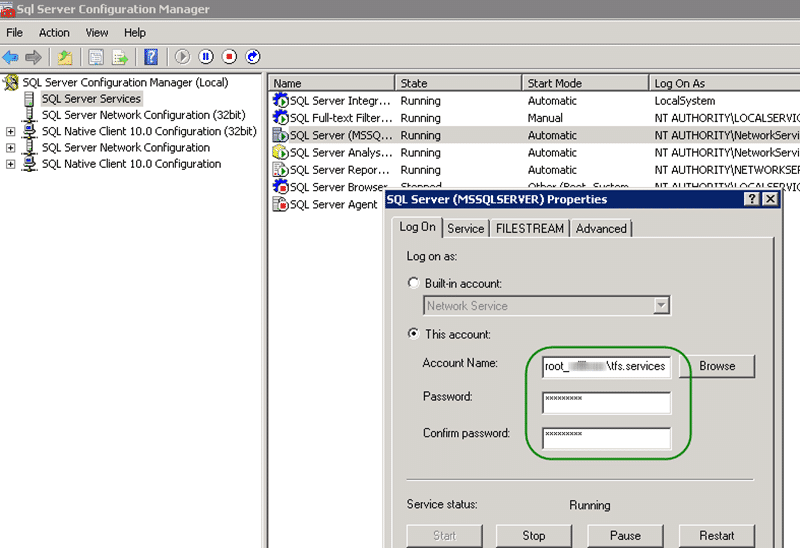
Task: Open the View menu
Action: pyautogui.click(x=96, y=33)
